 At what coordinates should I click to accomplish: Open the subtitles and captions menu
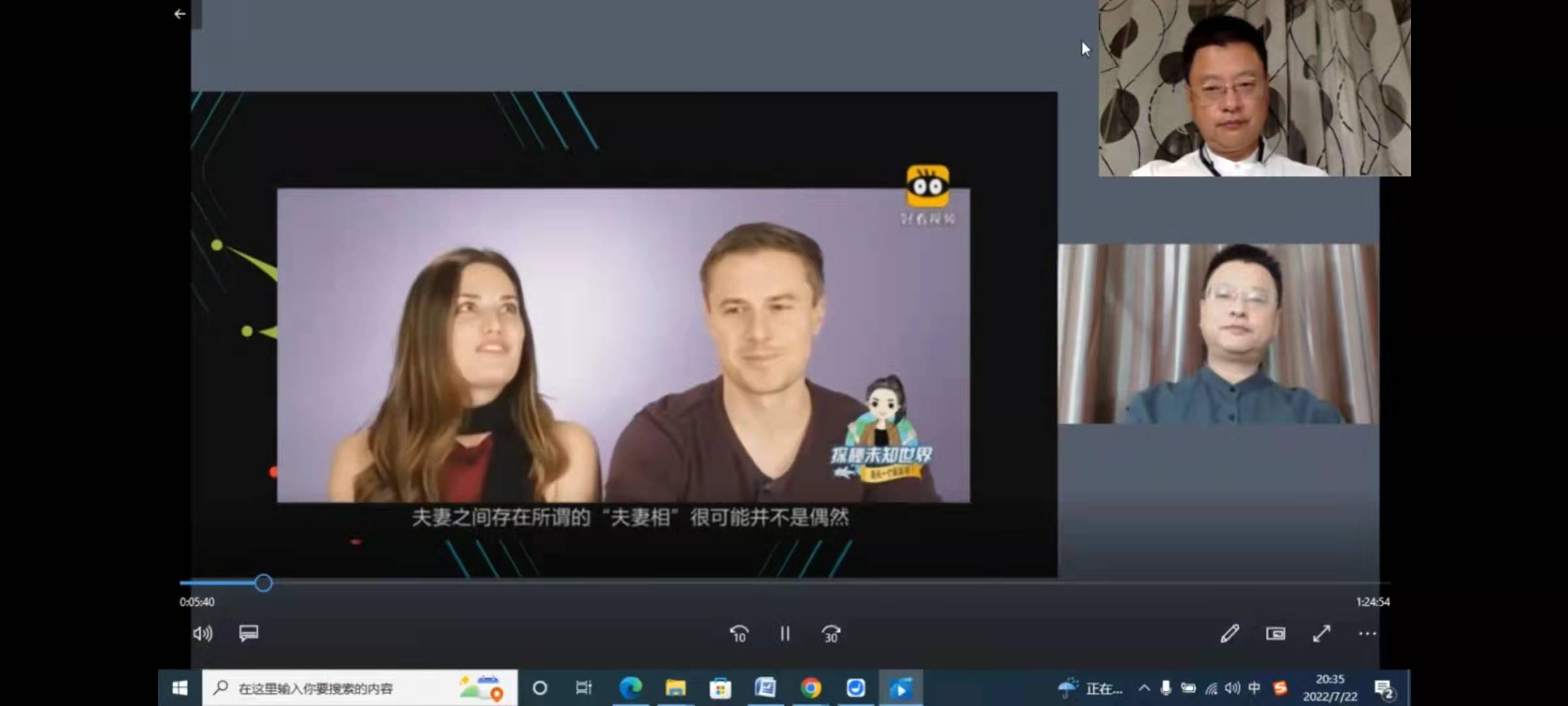tap(248, 633)
